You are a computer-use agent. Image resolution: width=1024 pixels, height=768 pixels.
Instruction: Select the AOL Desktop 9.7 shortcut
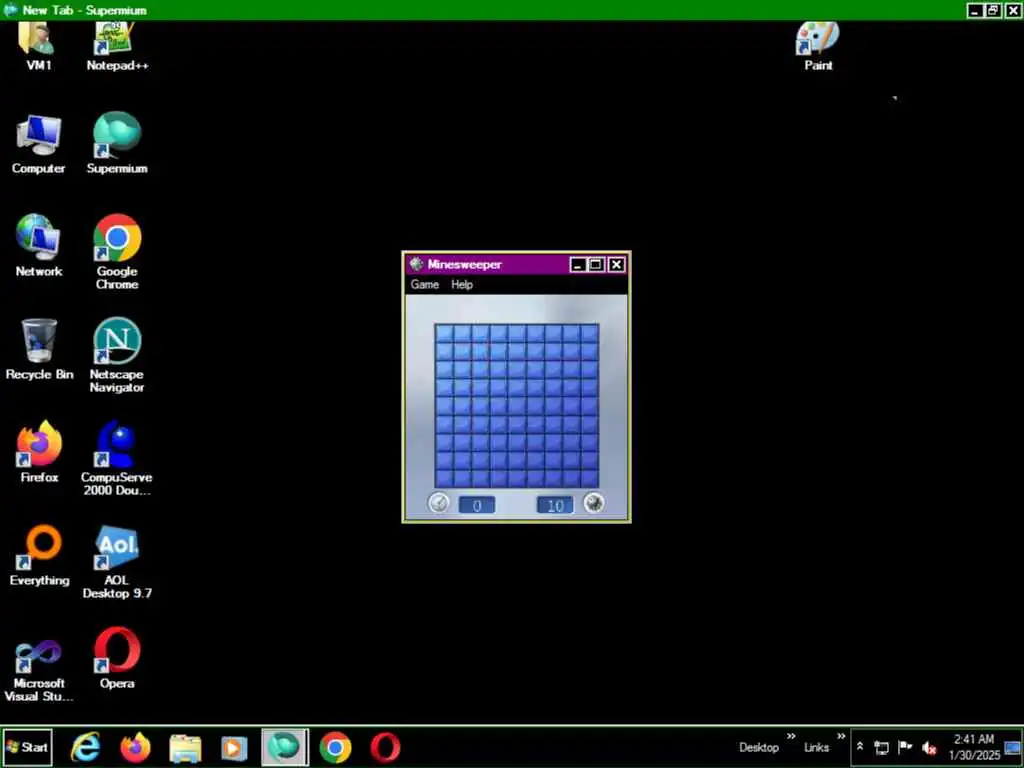[117, 562]
